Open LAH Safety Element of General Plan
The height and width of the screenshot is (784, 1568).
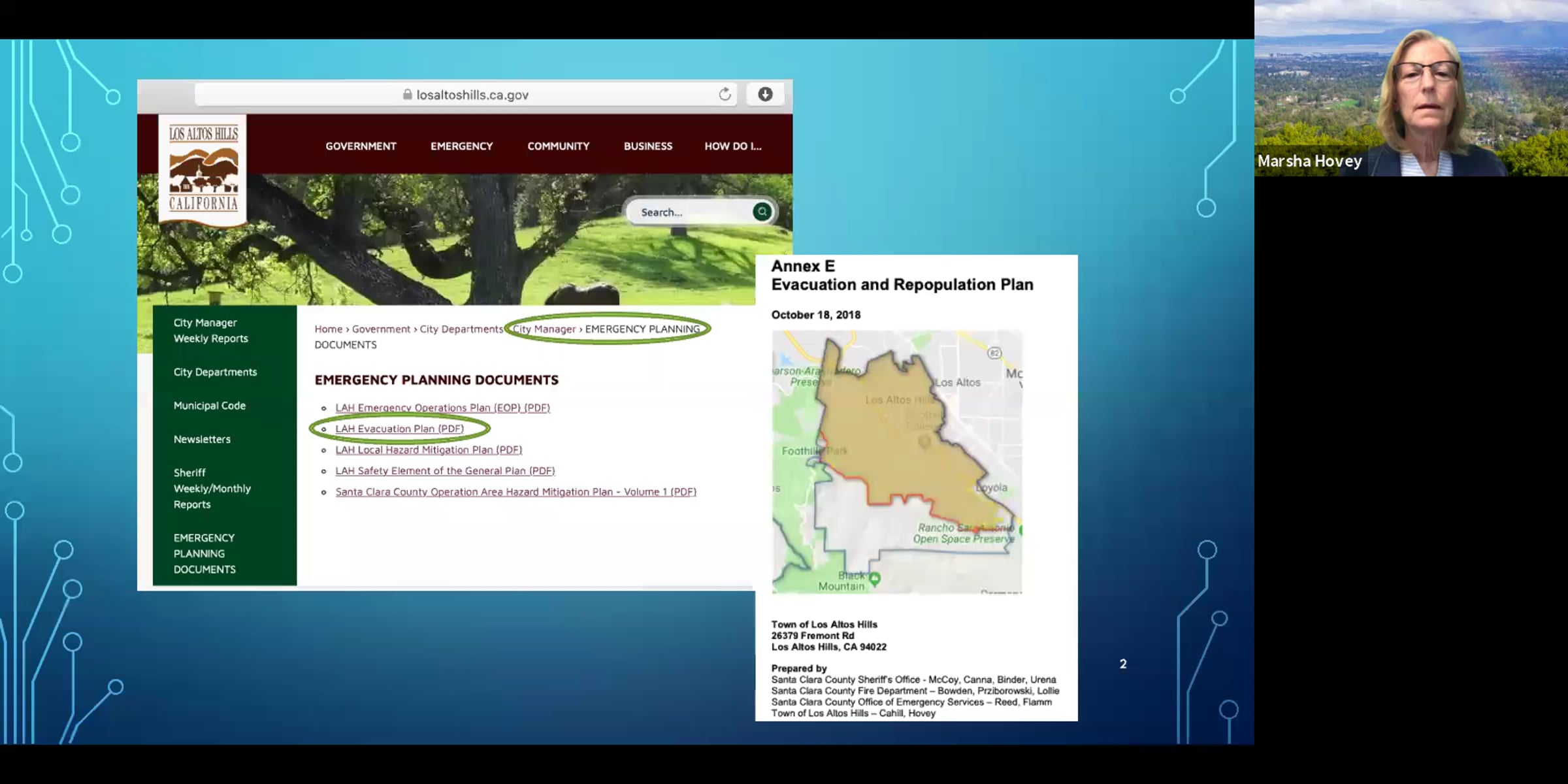[445, 470]
